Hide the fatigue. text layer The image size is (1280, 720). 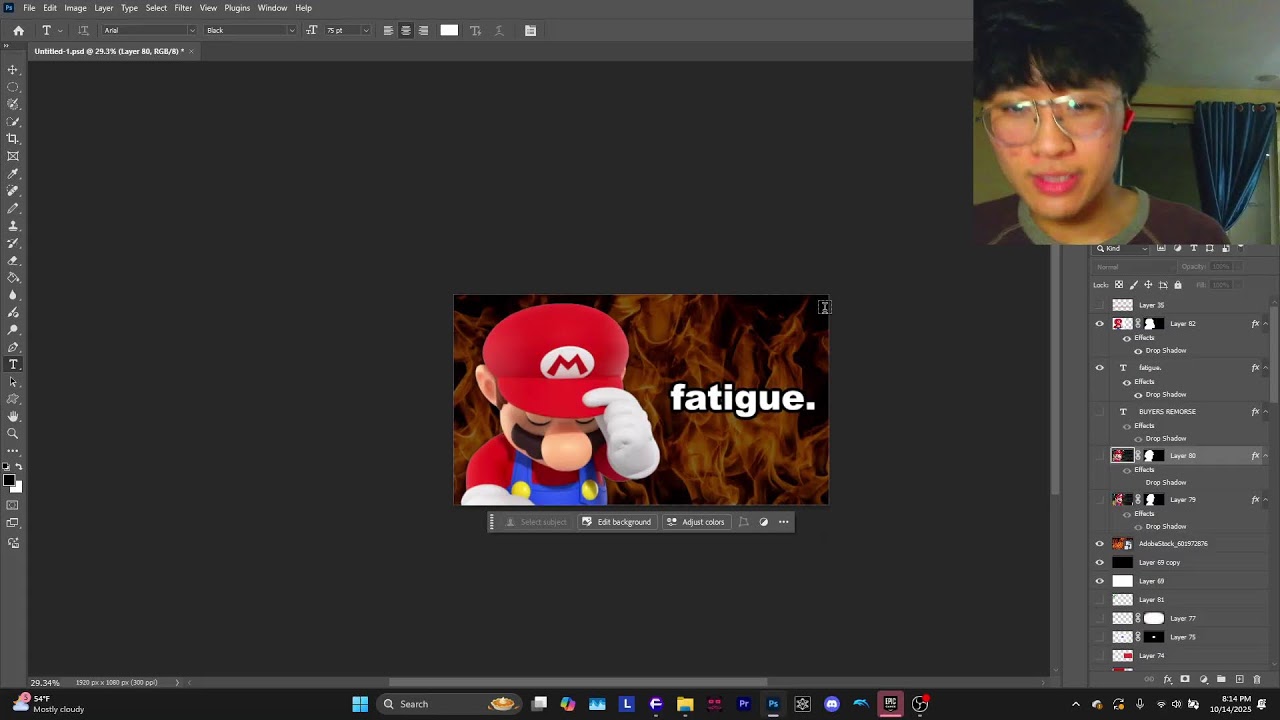[x=1100, y=368]
